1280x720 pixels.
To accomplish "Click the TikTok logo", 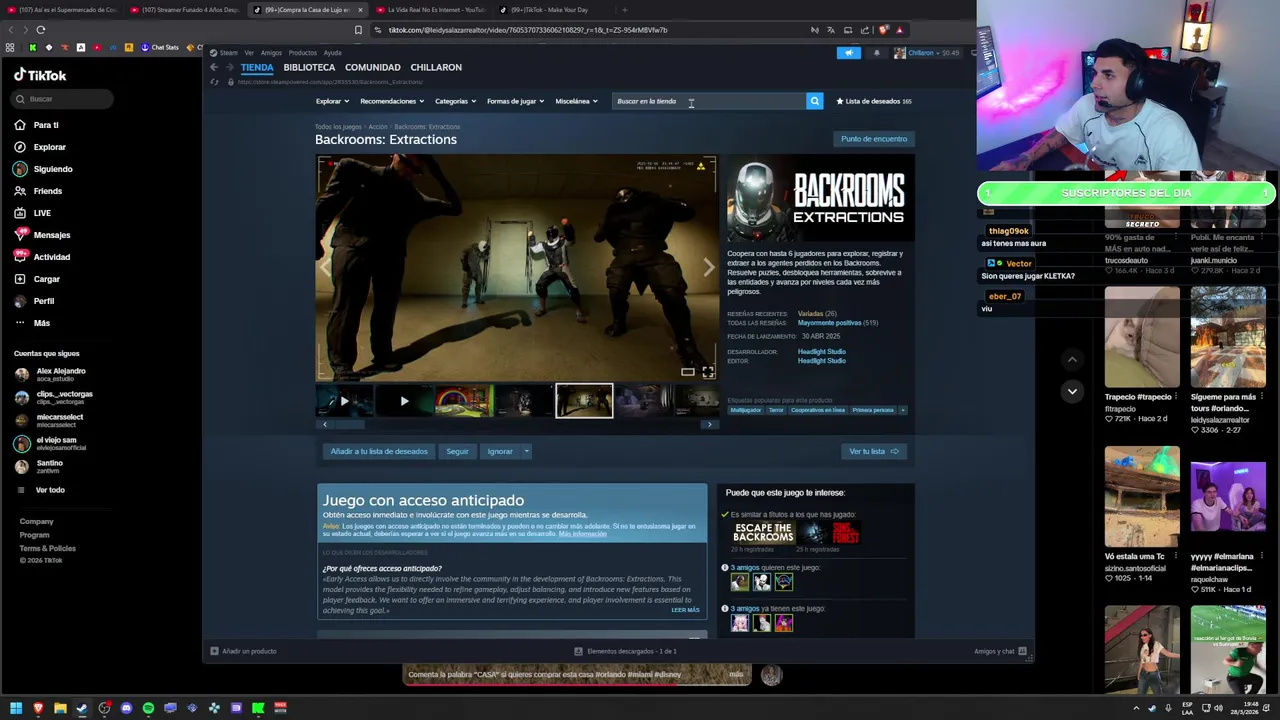I will pos(40,75).
